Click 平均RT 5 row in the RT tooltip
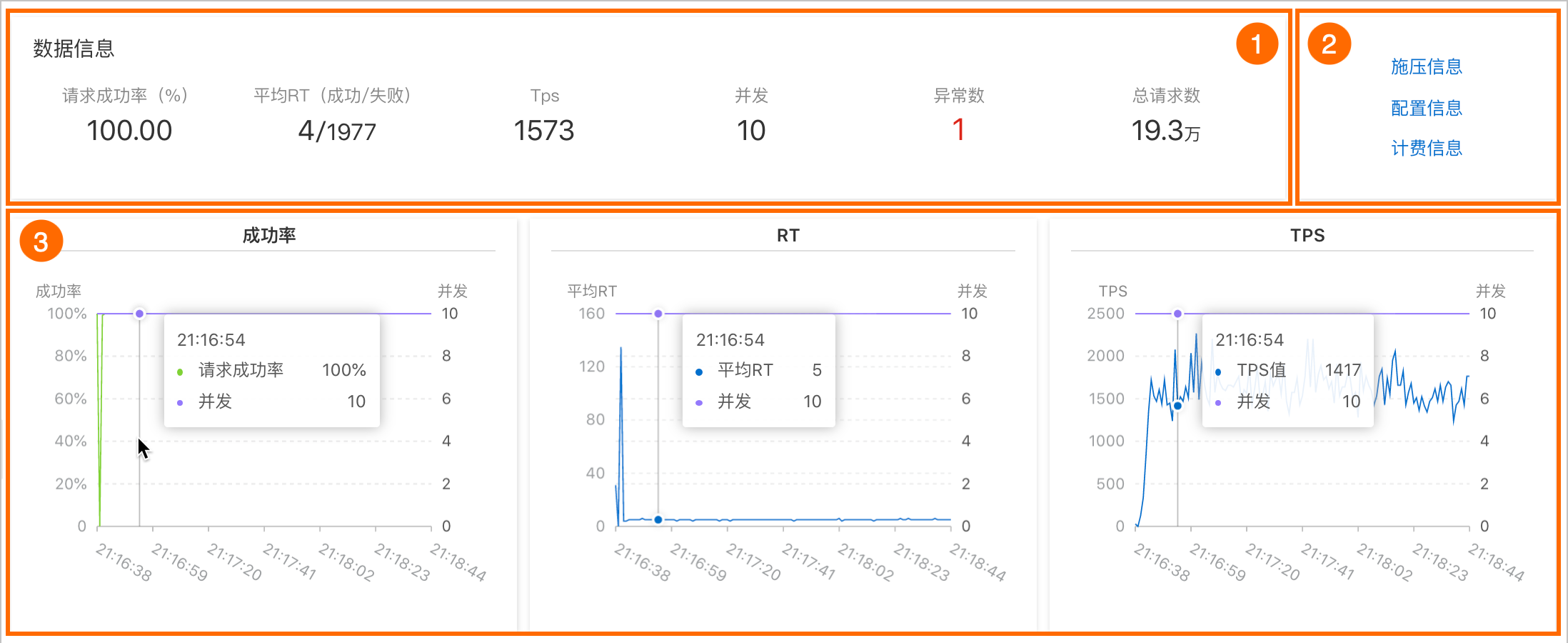The image size is (1568, 643). tap(758, 370)
